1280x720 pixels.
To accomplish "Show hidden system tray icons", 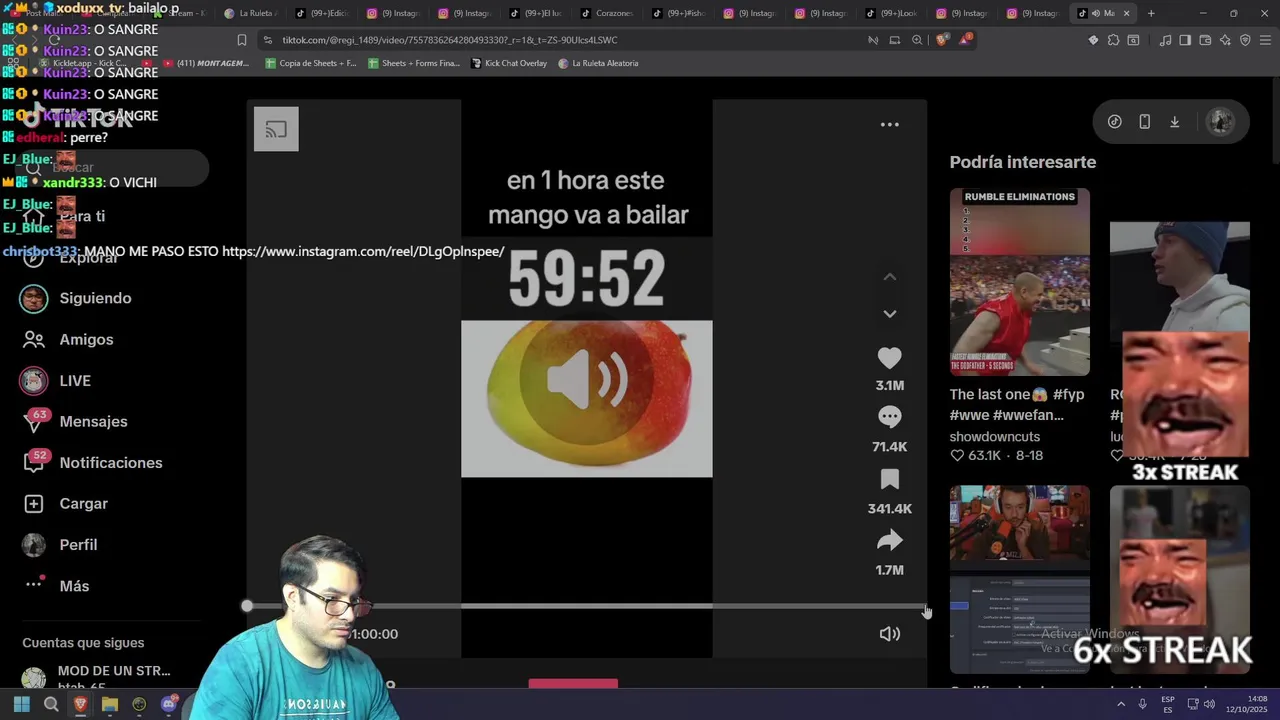I will coord(1120,705).
